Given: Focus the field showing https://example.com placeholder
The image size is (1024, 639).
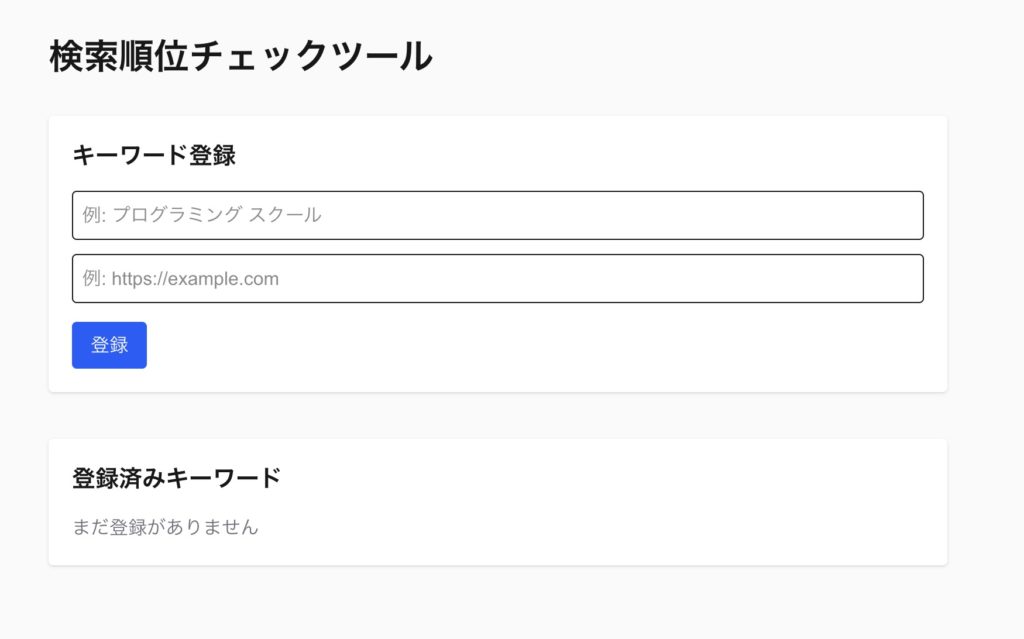Looking at the screenshot, I should 600,279.
